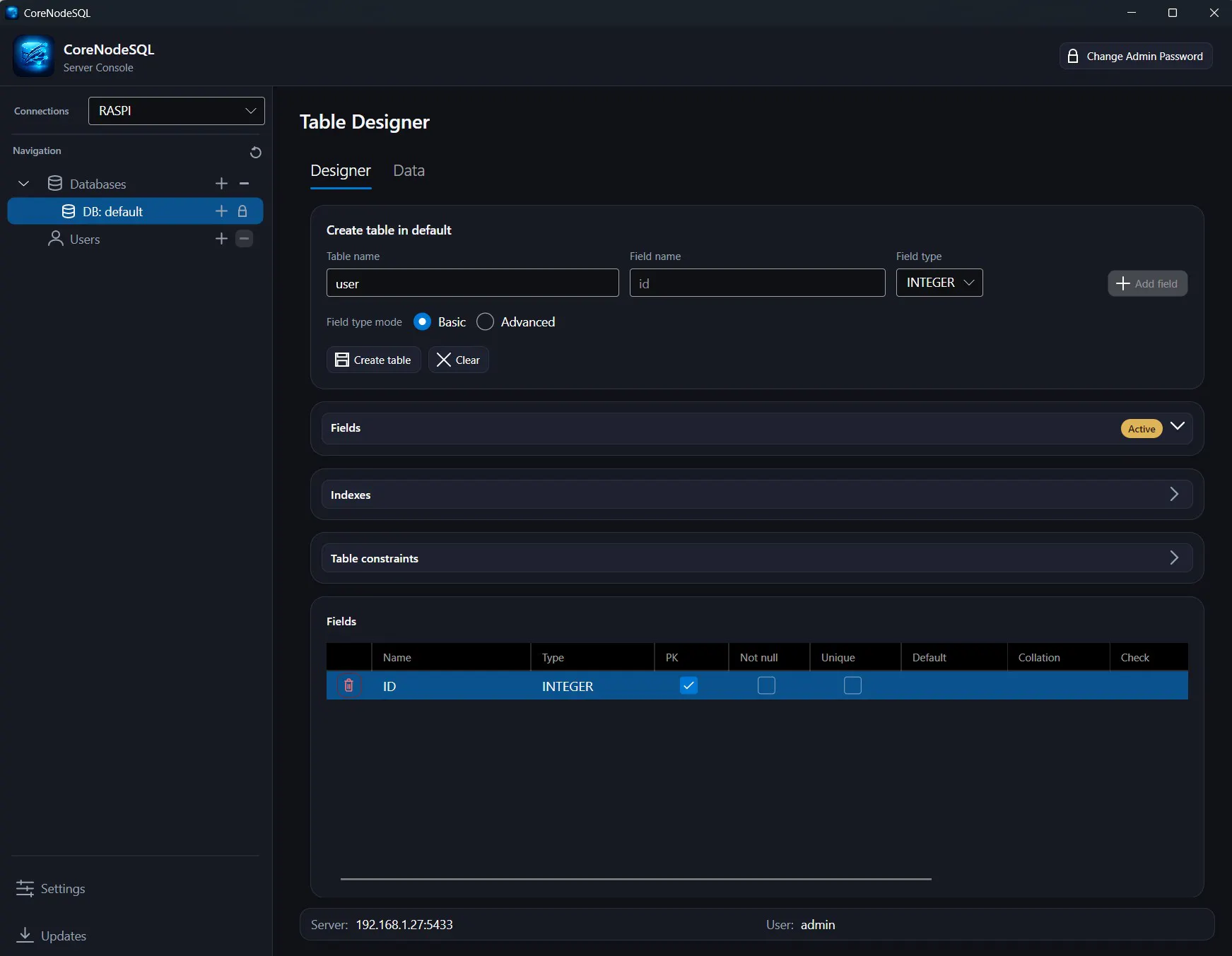Collapse the Databases tree node
The width and height of the screenshot is (1232, 956).
pyautogui.click(x=23, y=184)
